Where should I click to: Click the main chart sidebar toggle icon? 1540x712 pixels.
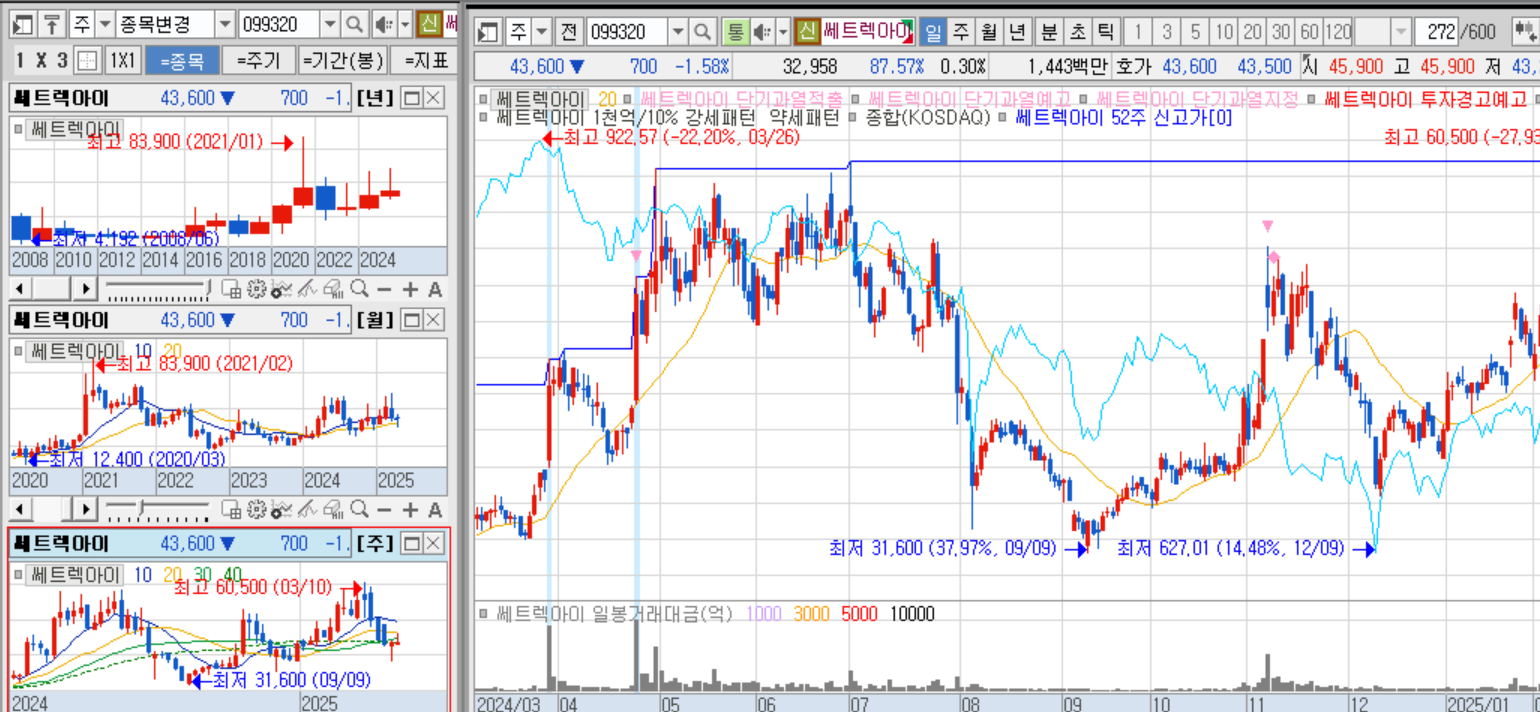tap(489, 32)
